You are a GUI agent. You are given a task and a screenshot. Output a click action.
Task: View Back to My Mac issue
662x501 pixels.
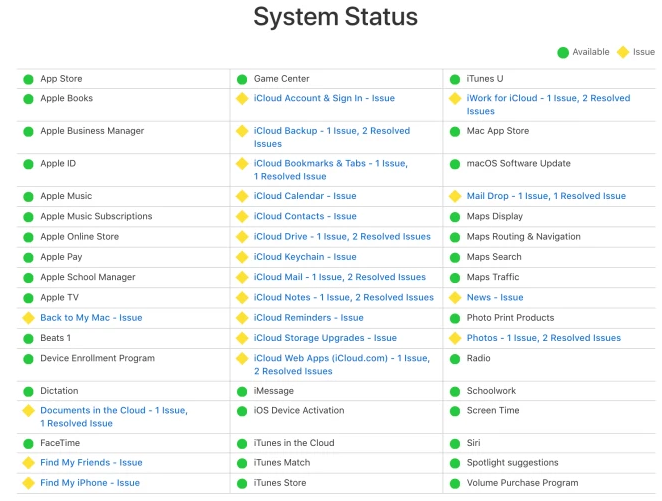(91, 318)
